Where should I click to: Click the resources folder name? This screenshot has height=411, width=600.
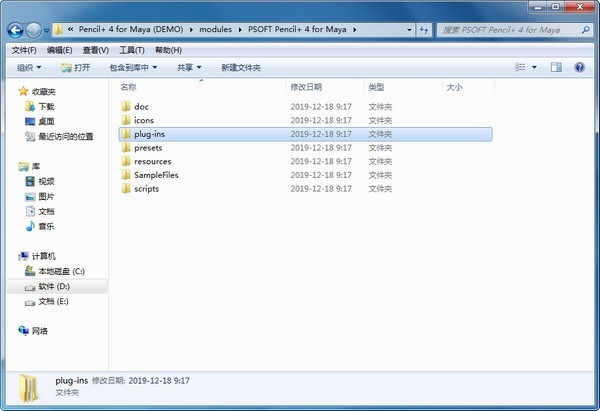click(x=153, y=161)
